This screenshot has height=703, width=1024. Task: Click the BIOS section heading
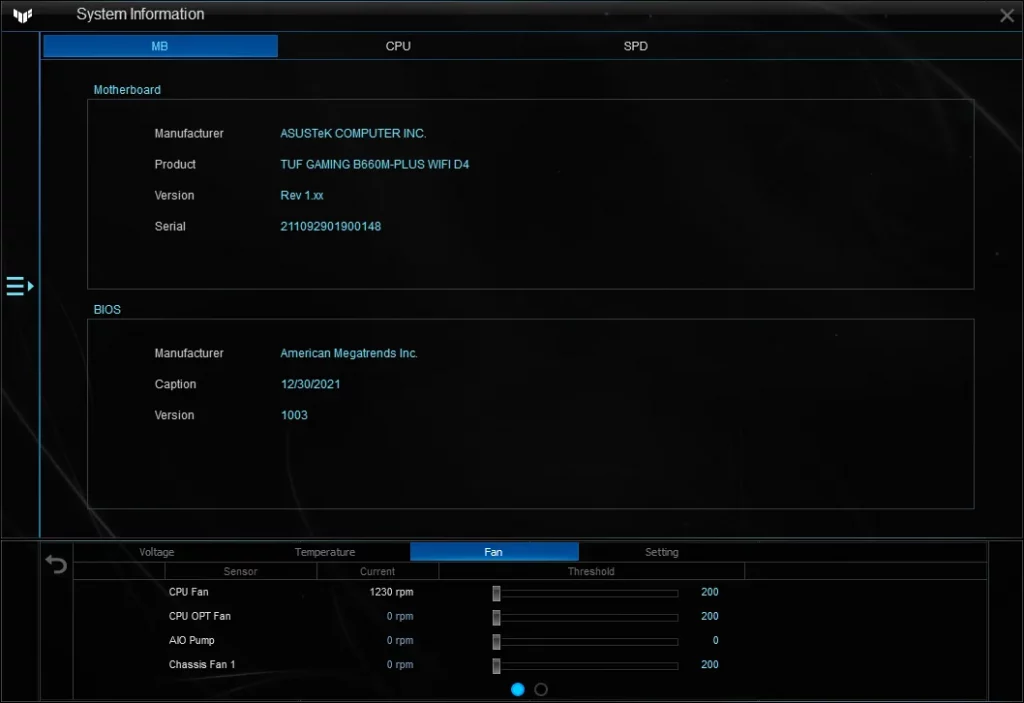(107, 310)
